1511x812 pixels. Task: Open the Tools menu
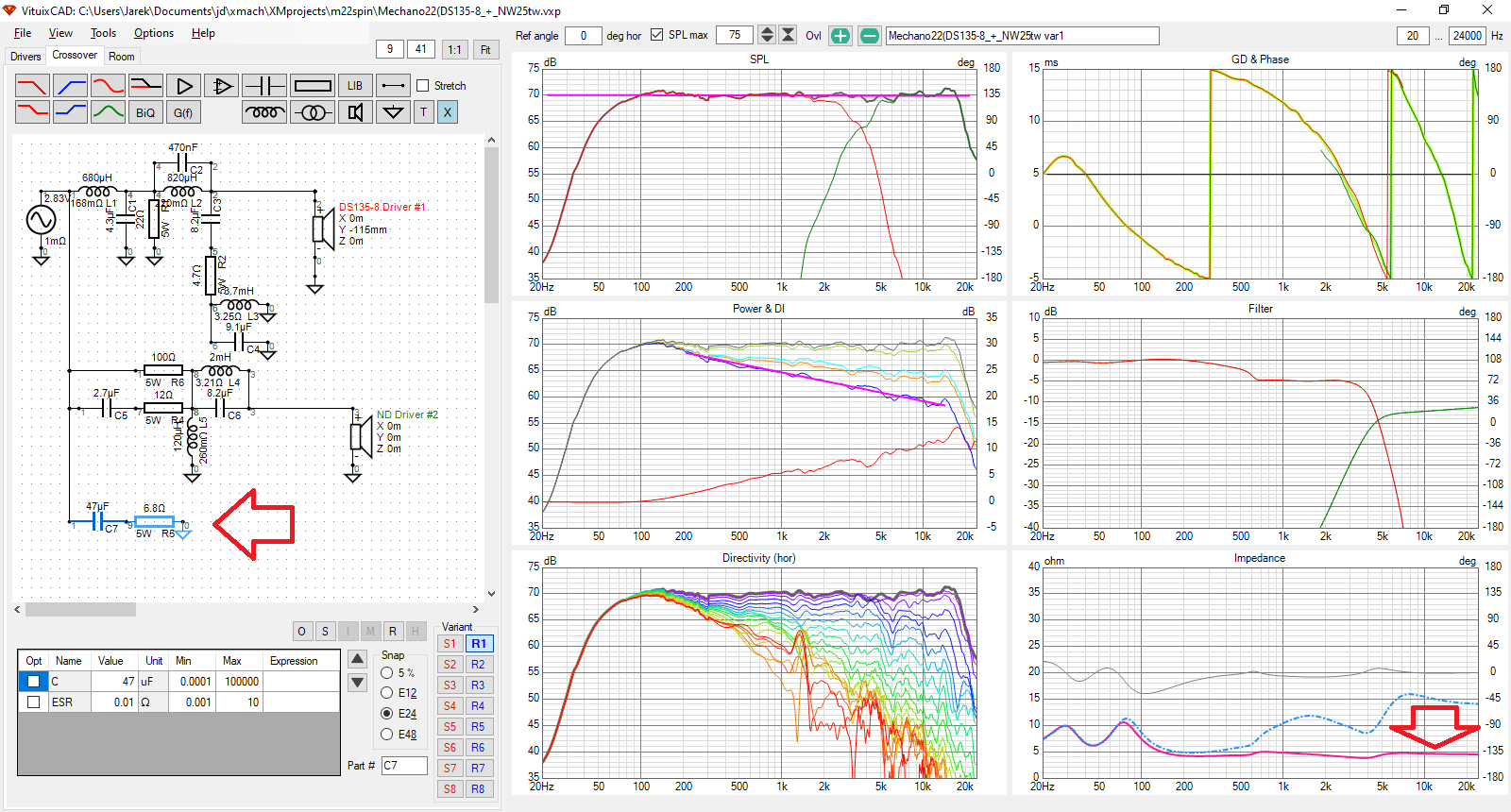point(103,33)
